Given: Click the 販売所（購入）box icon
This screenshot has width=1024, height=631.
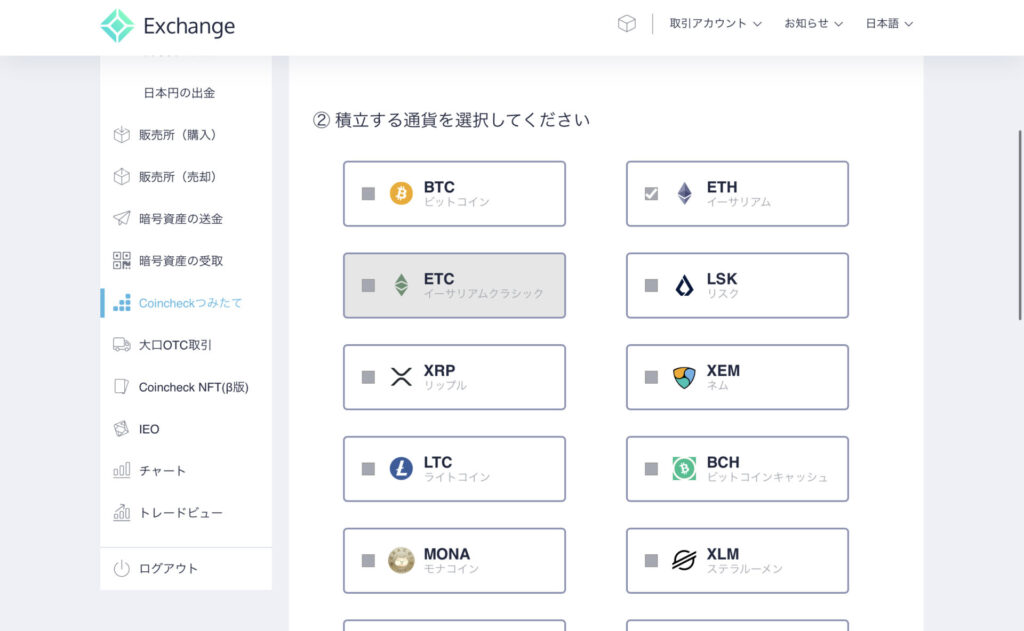Looking at the screenshot, I should [121, 135].
